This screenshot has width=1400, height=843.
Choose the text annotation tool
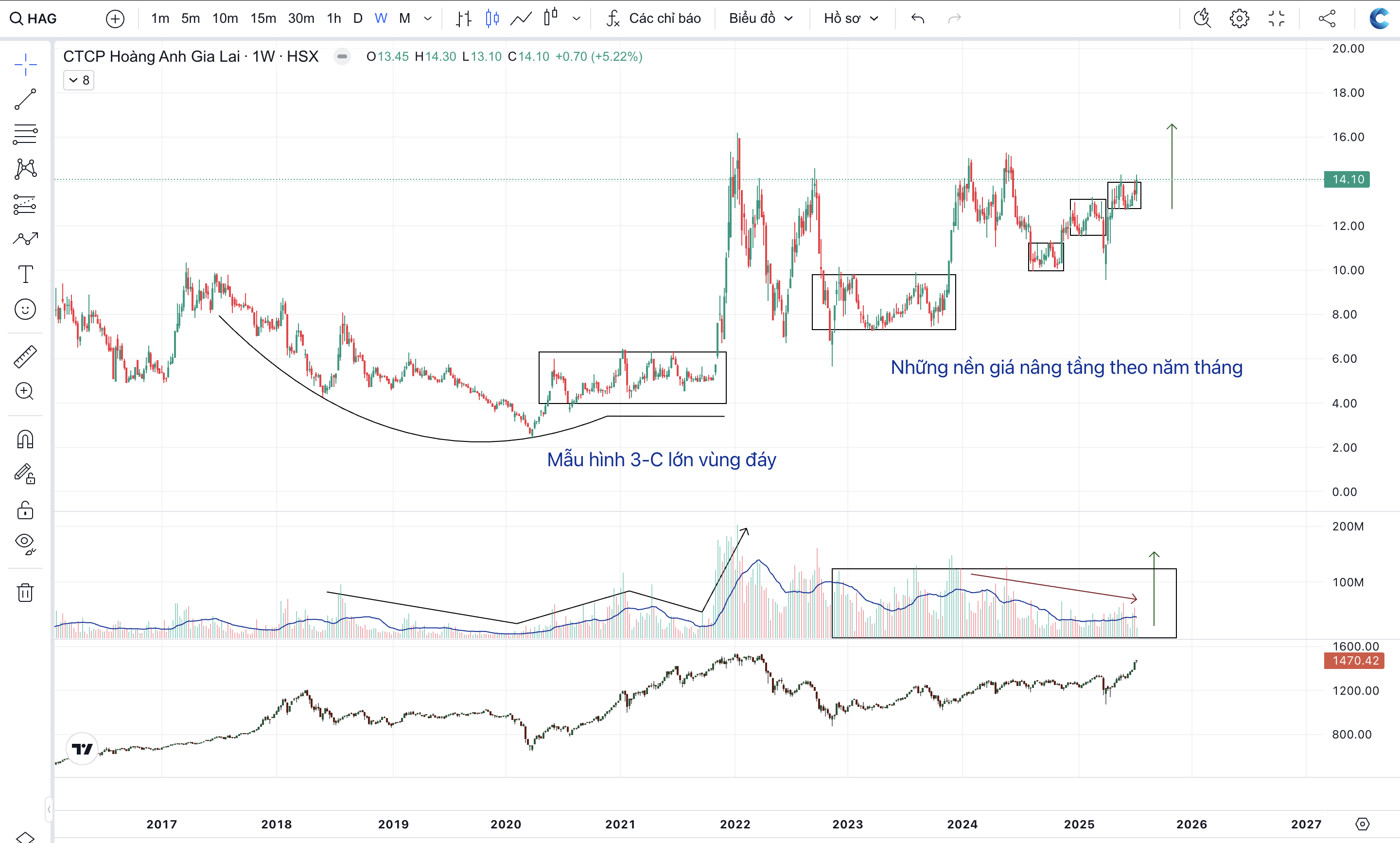click(25, 274)
